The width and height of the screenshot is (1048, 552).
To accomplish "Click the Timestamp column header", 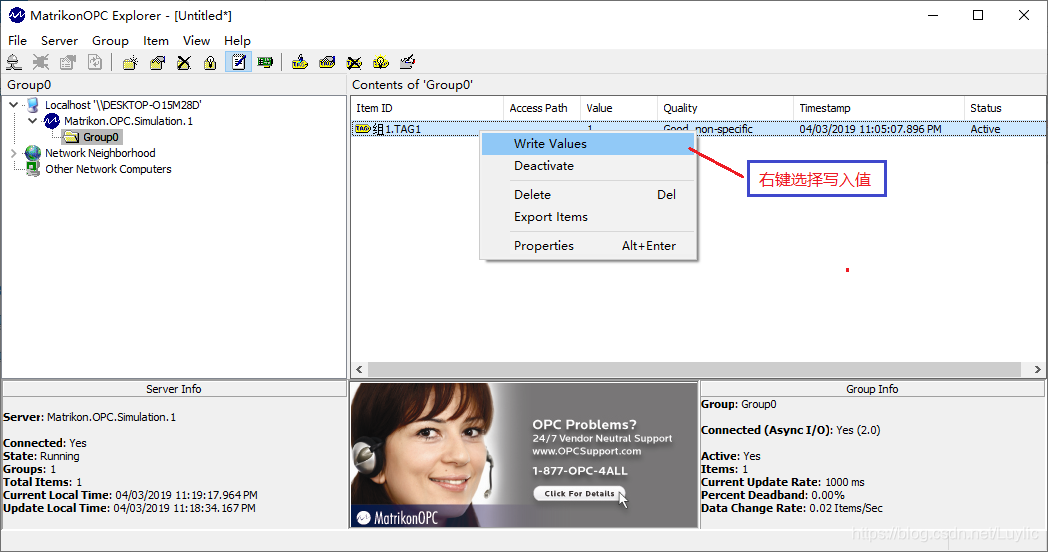I will pos(879,108).
